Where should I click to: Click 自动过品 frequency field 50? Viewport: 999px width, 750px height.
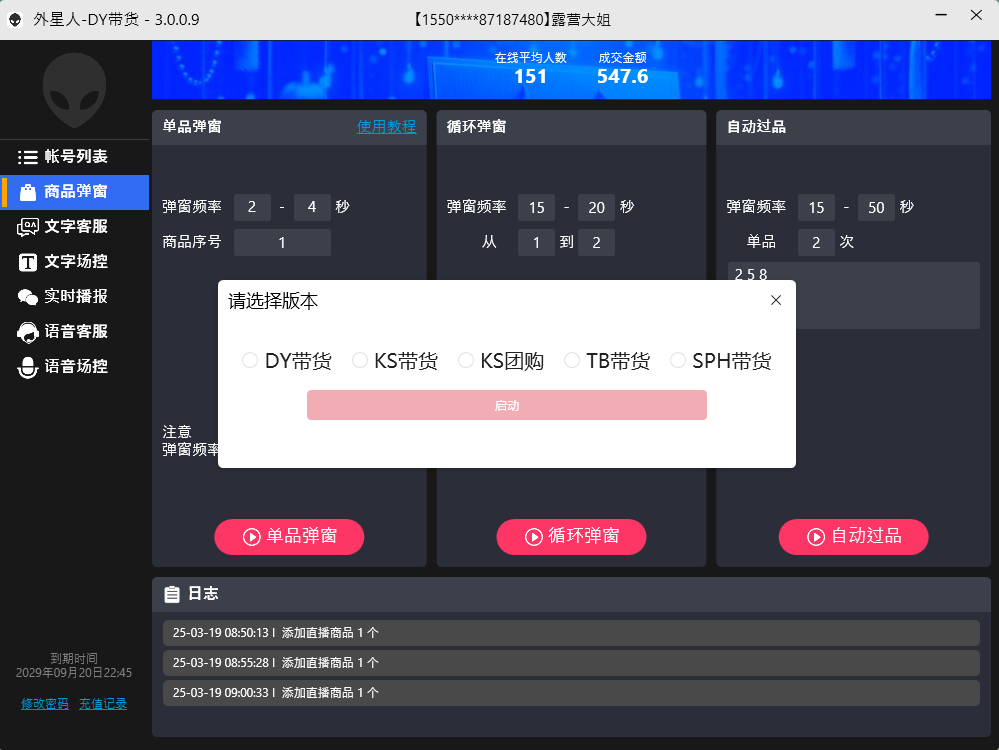click(x=876, y=207)
